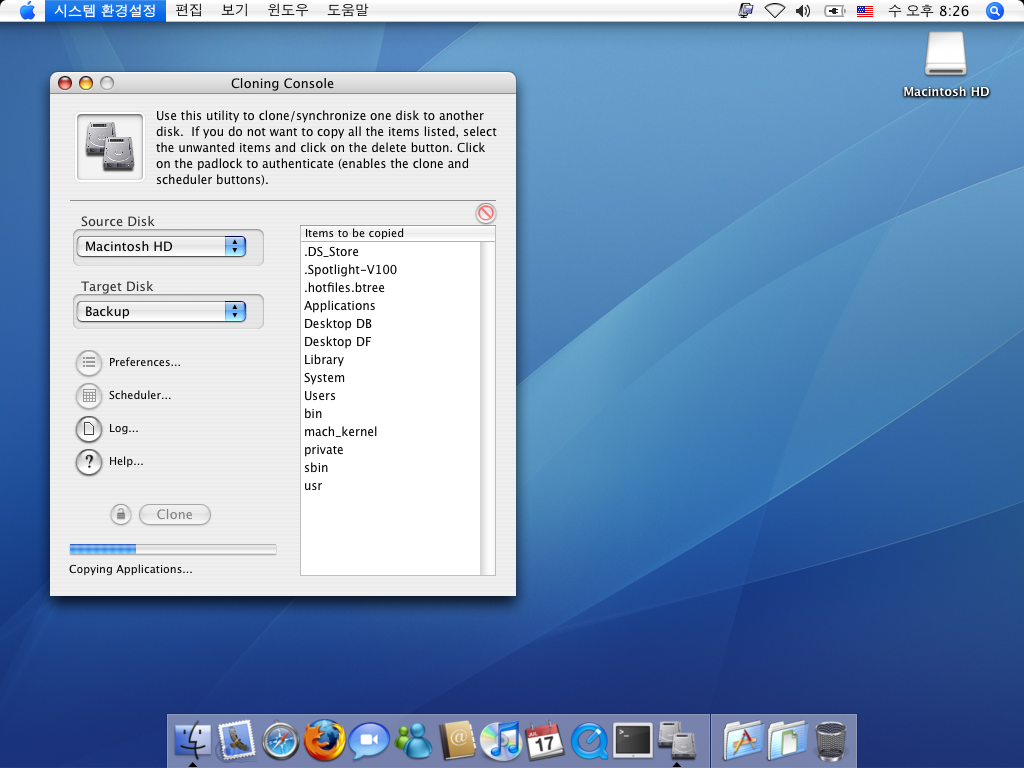Open the 편집 menu
Viewport: 1024px width, 768px height.
coord(188,11)
